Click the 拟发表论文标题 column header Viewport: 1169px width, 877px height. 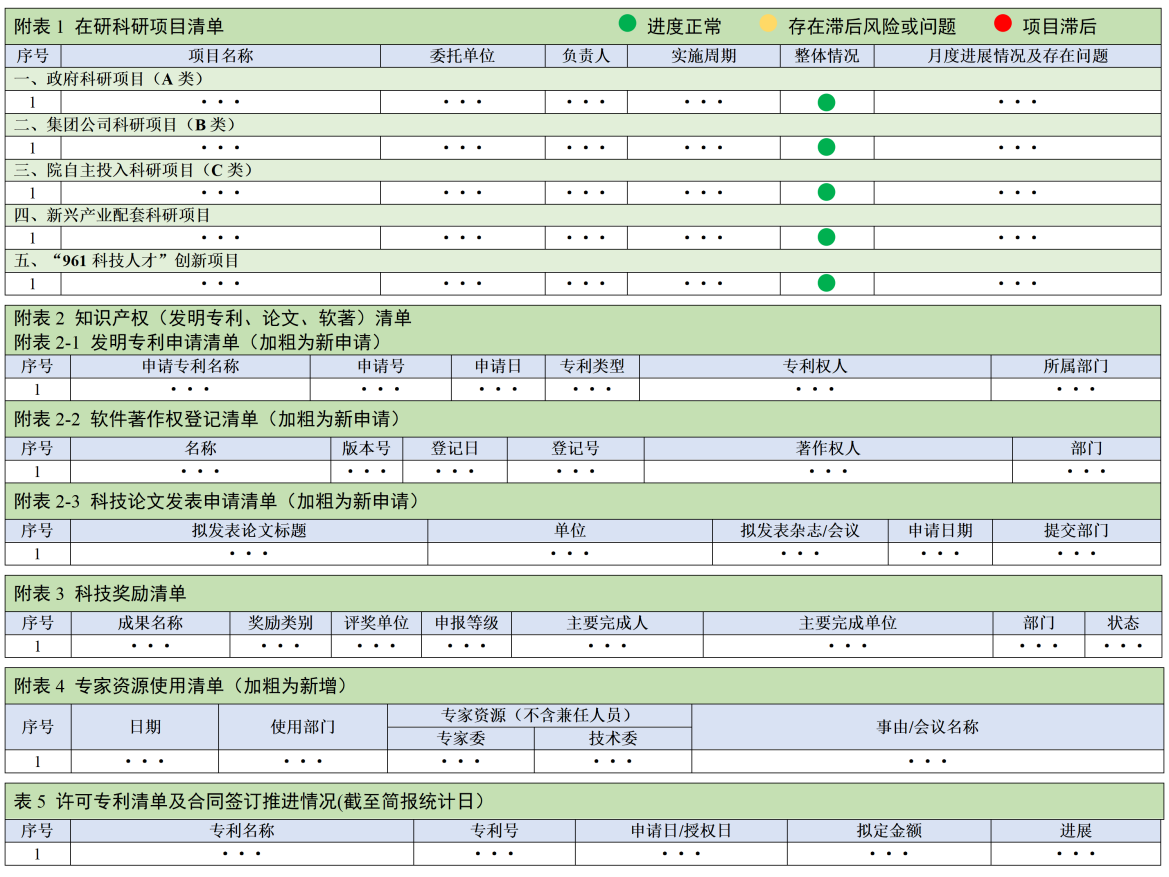[249, 530]
